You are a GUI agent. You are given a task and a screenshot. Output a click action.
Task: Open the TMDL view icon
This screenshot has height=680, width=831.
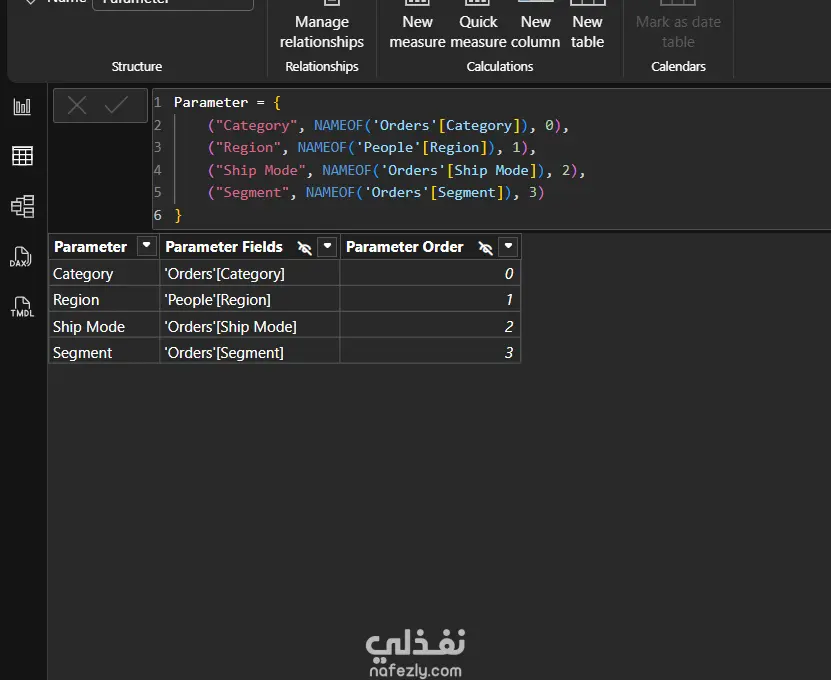click(x=22, y=307)
